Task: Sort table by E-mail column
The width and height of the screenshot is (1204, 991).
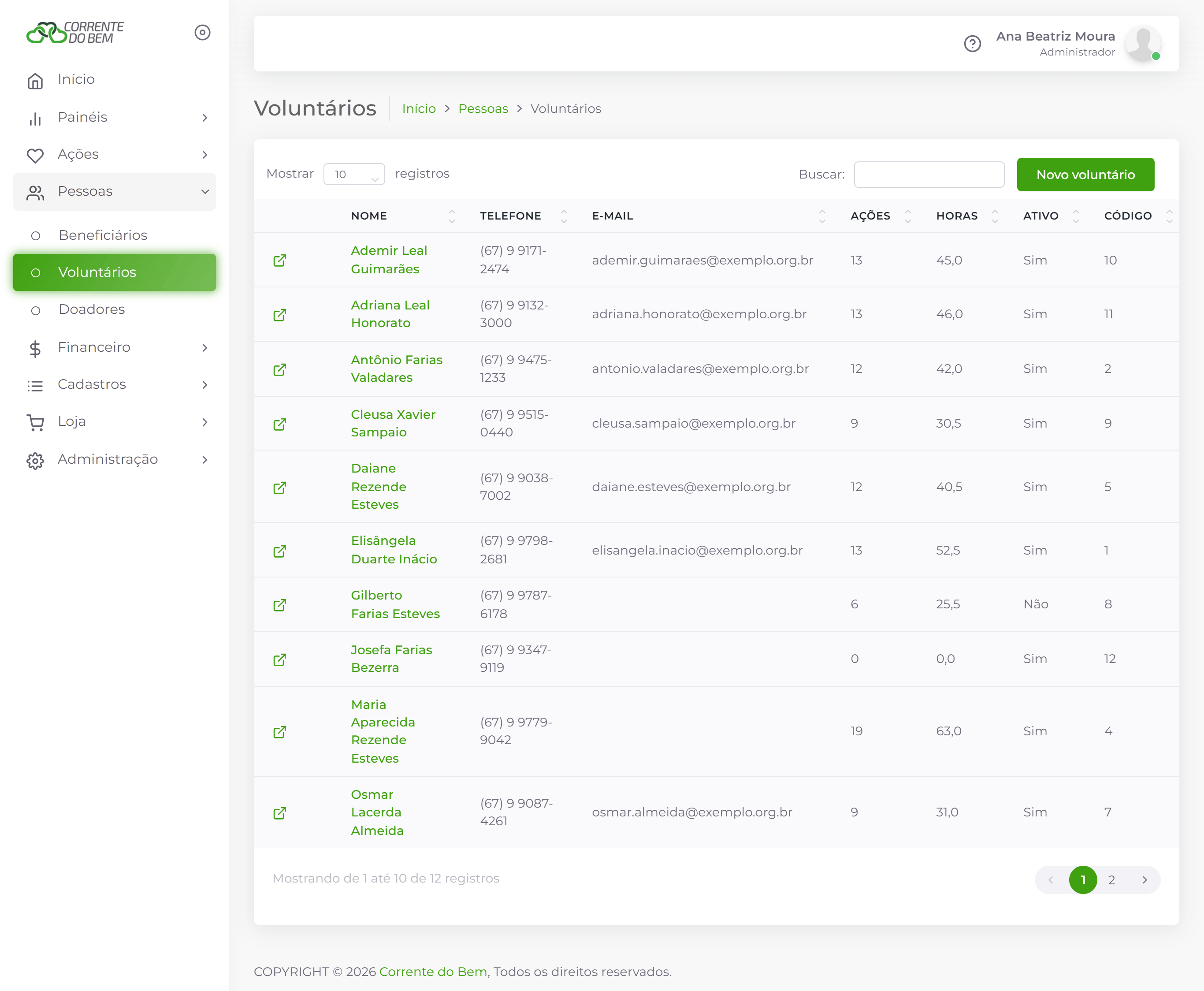Action: [709, 216]
